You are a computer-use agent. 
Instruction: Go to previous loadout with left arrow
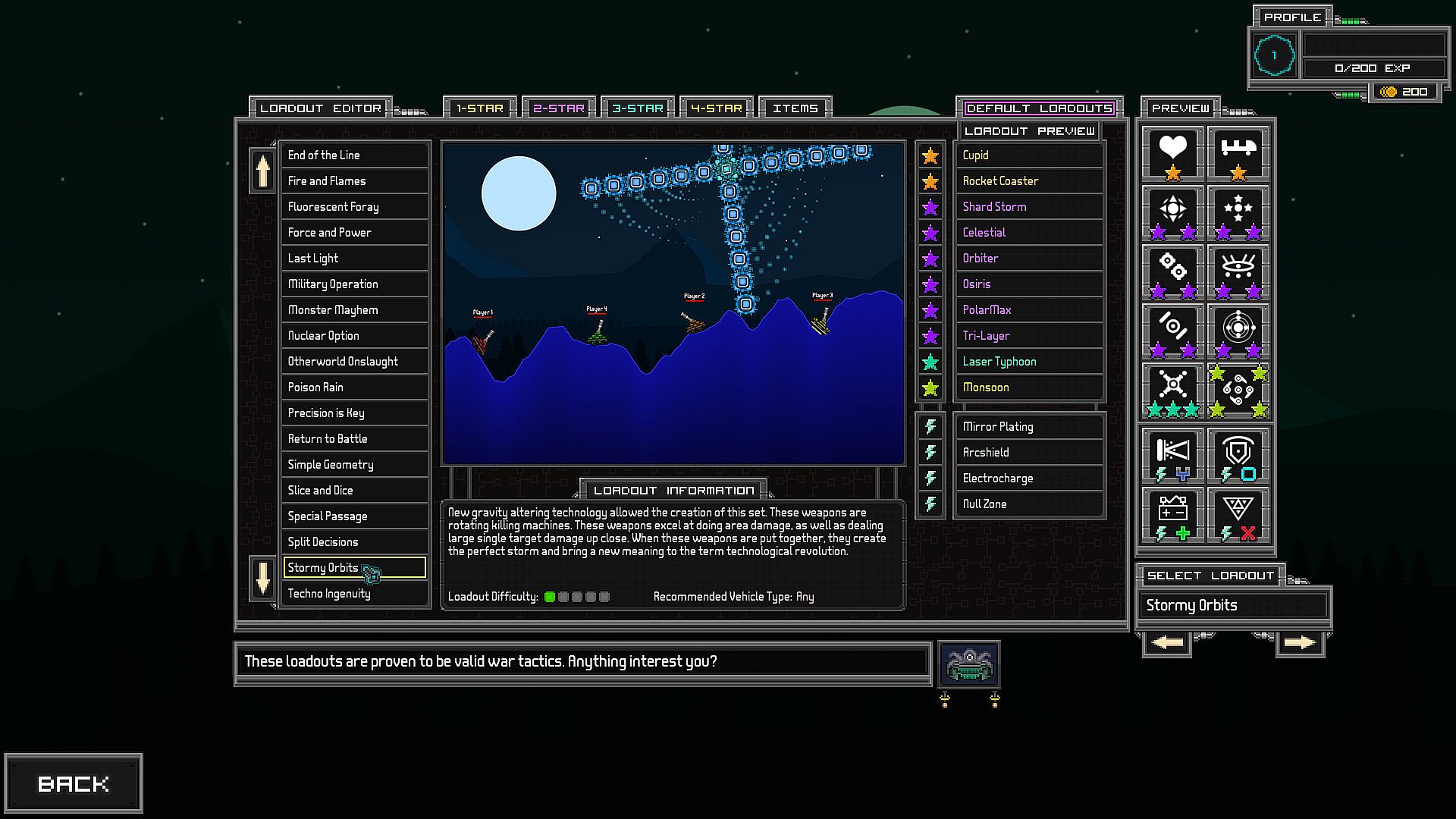pos(1166,643)
